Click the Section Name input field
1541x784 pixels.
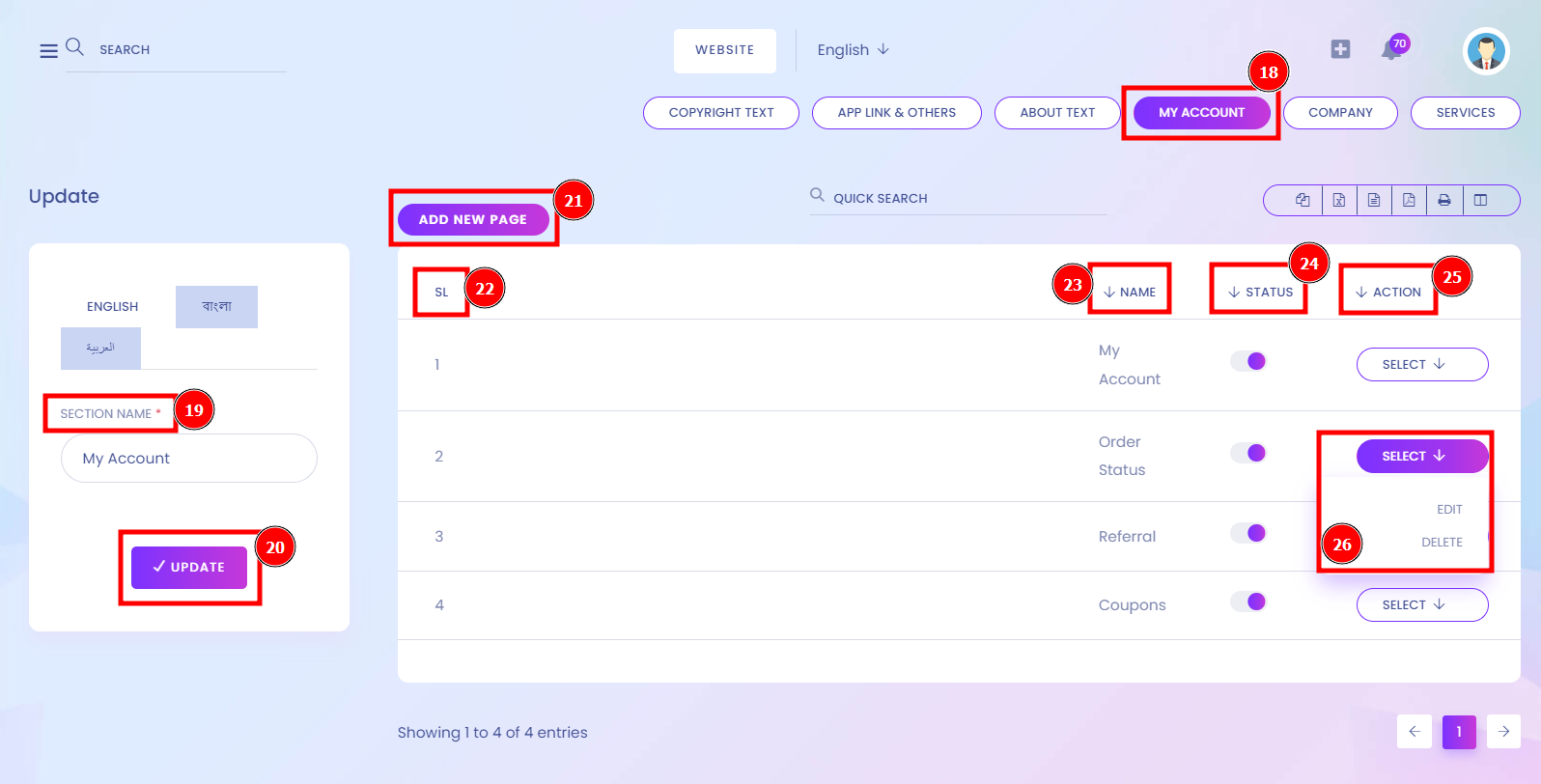click(189, 458)
